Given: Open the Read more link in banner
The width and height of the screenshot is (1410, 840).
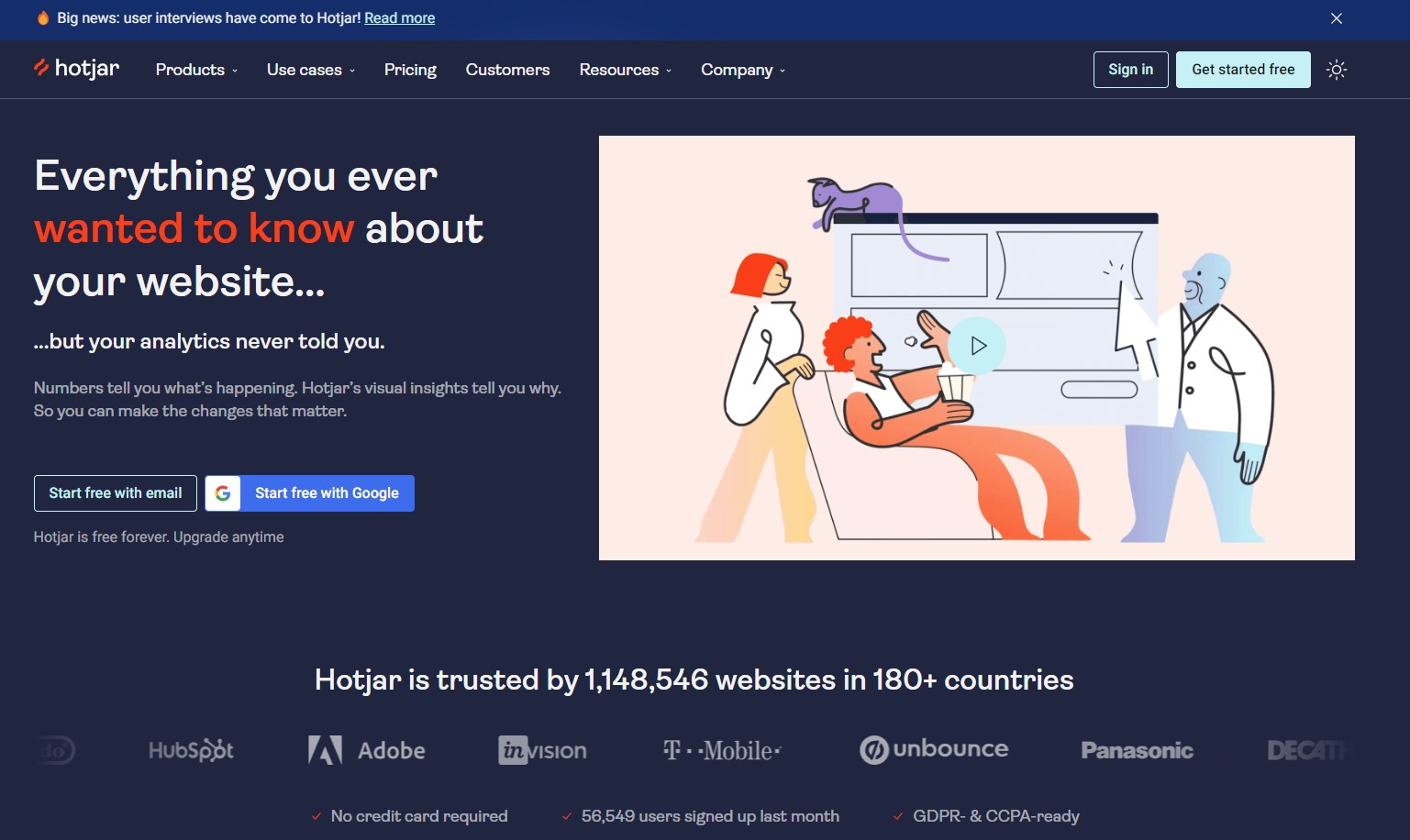Looking at the screenshot, I should [399, 18].
